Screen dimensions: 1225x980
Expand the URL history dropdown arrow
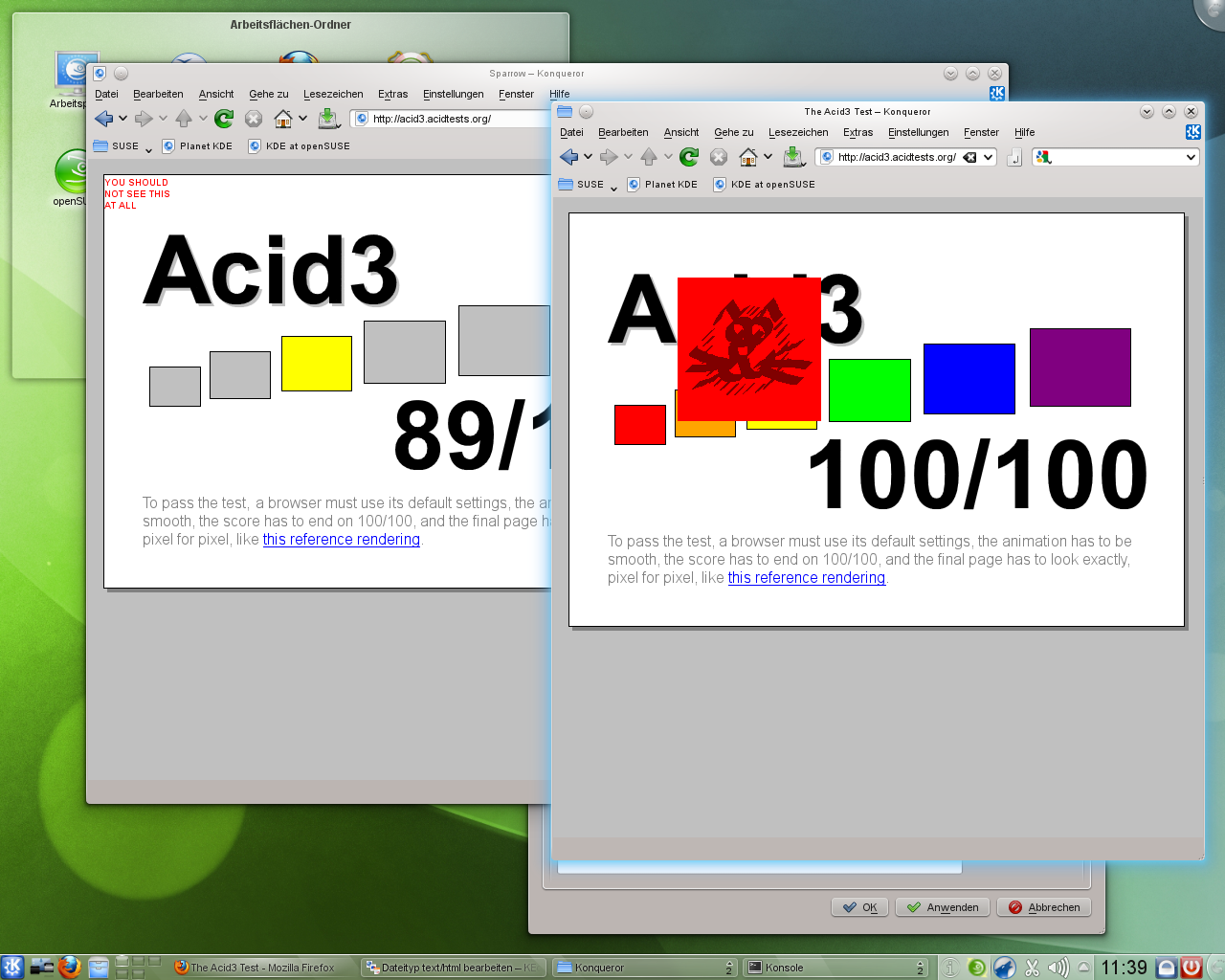987,157
